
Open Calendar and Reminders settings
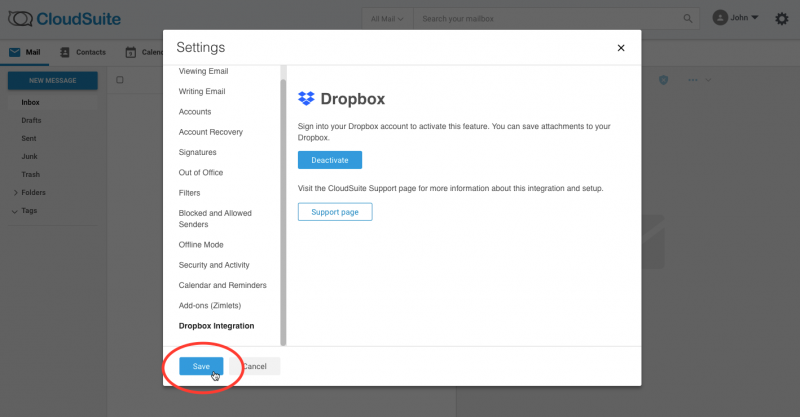click(x=222, y=285)
